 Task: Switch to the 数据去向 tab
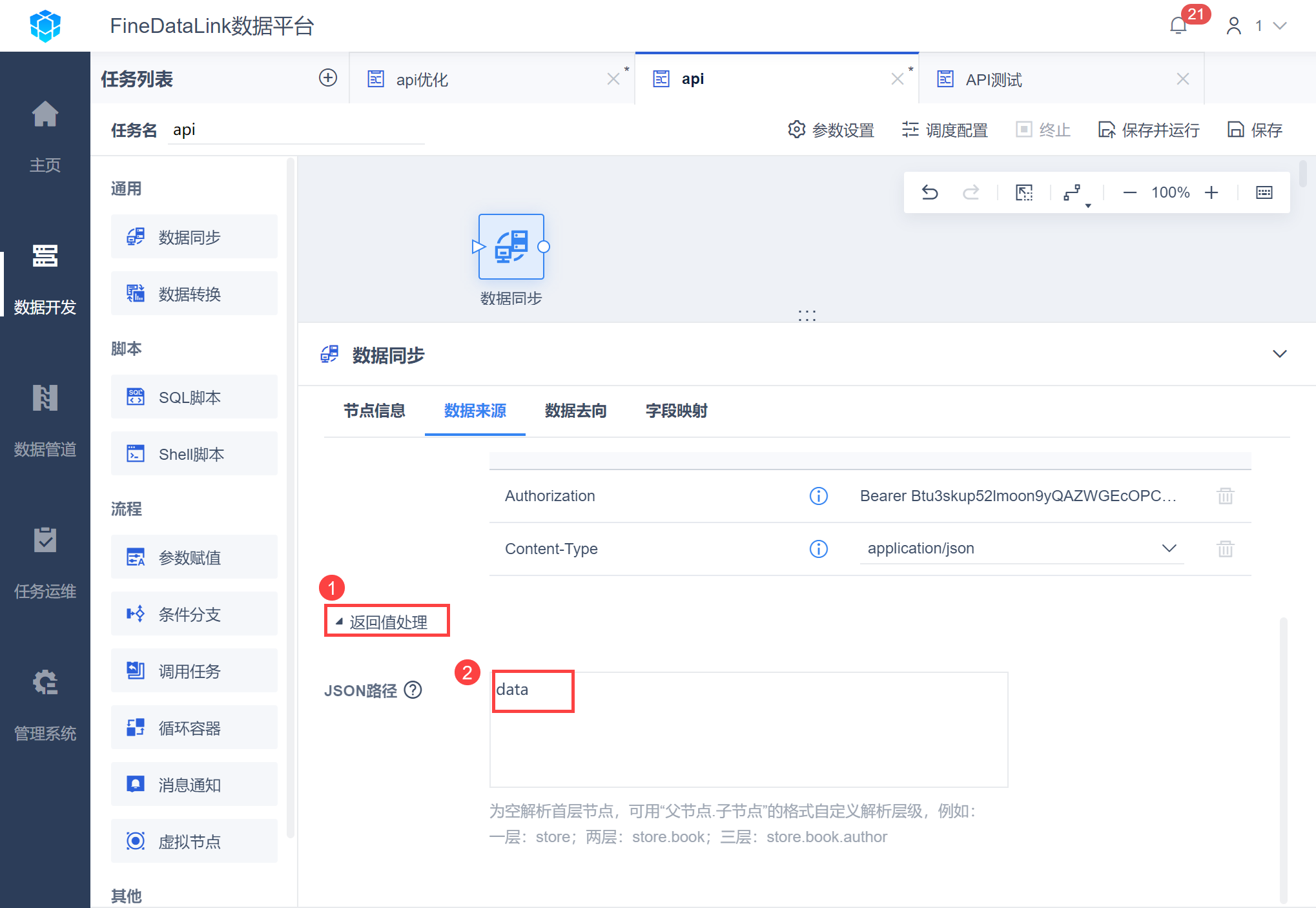click(575, 411)
